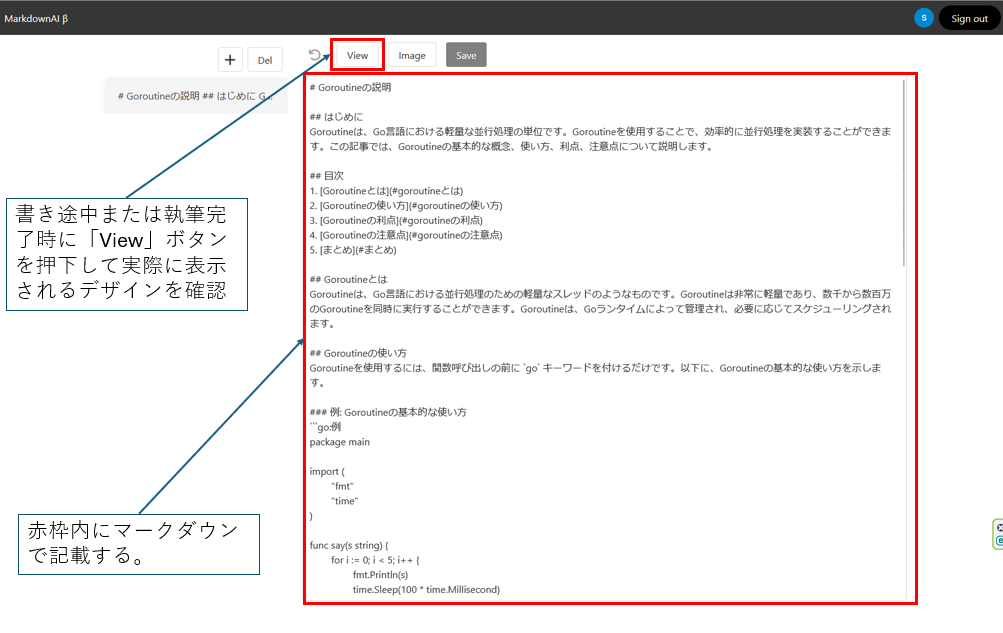Viewport: 1003px width, 633px height.
Task: Click the 'package main' line
Action: click(x=339, y=442)
